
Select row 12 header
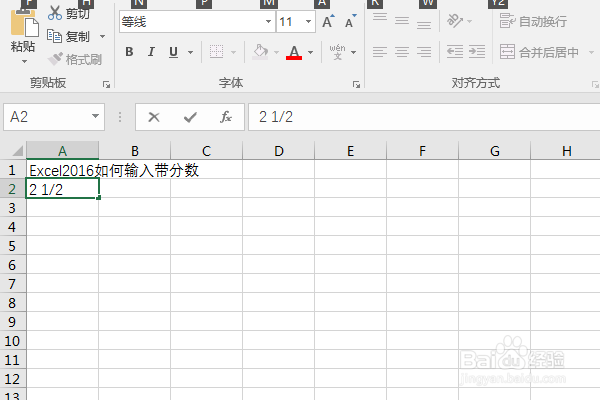(x=13, y=379)
